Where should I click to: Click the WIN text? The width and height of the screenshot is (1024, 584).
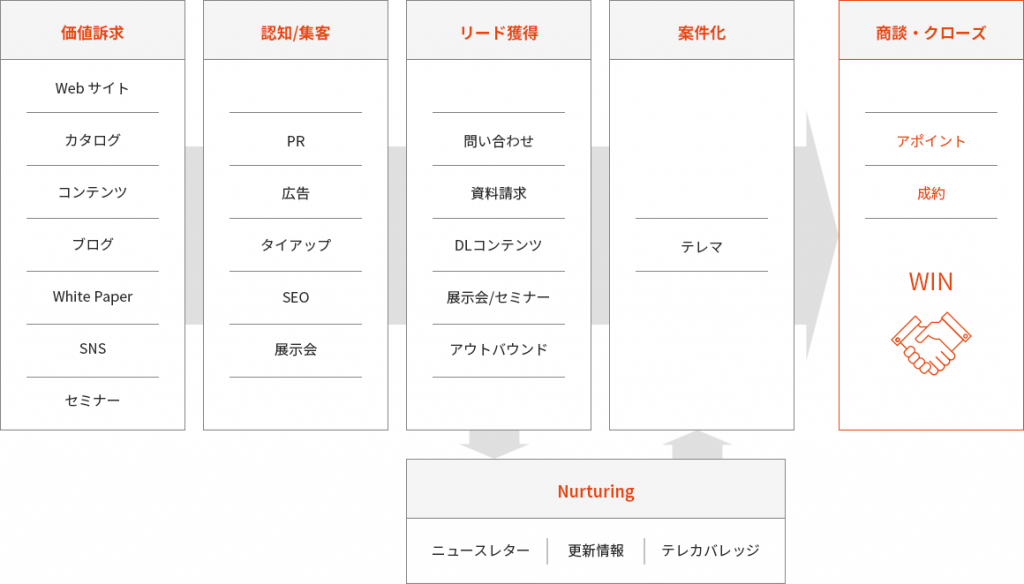click(x=931, y=282)
